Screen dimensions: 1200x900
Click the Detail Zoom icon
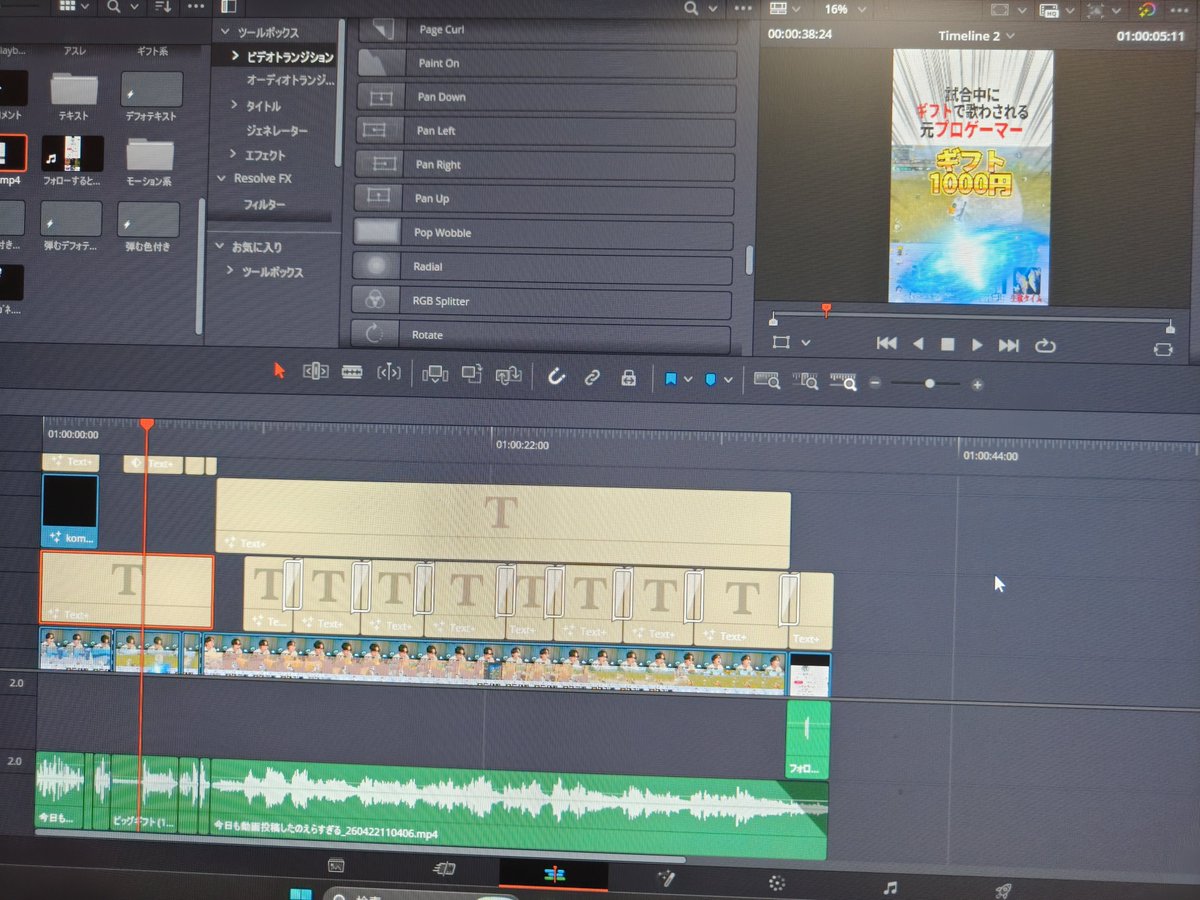(806, 381)
